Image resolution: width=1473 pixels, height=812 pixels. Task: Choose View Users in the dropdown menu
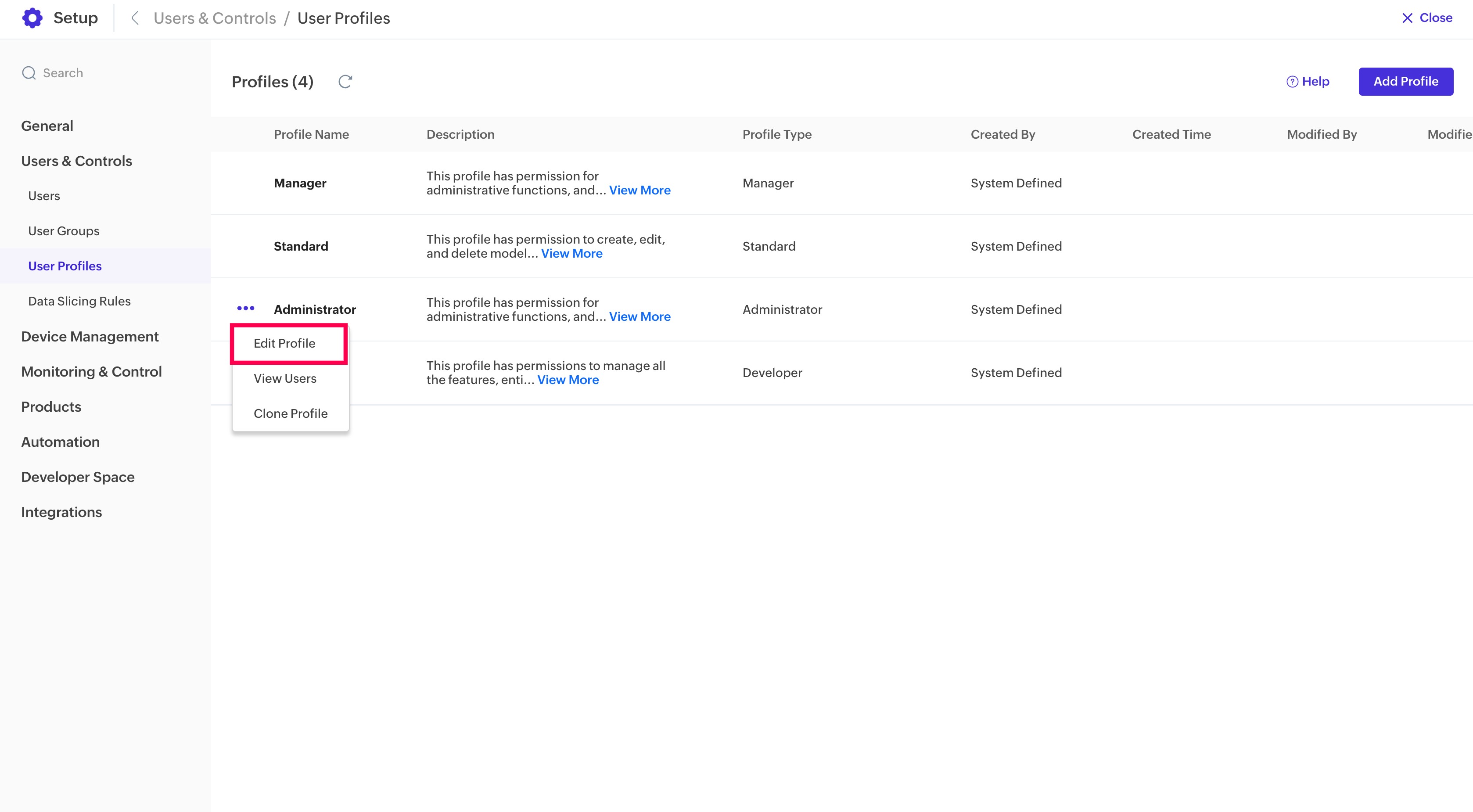point(285,378)
